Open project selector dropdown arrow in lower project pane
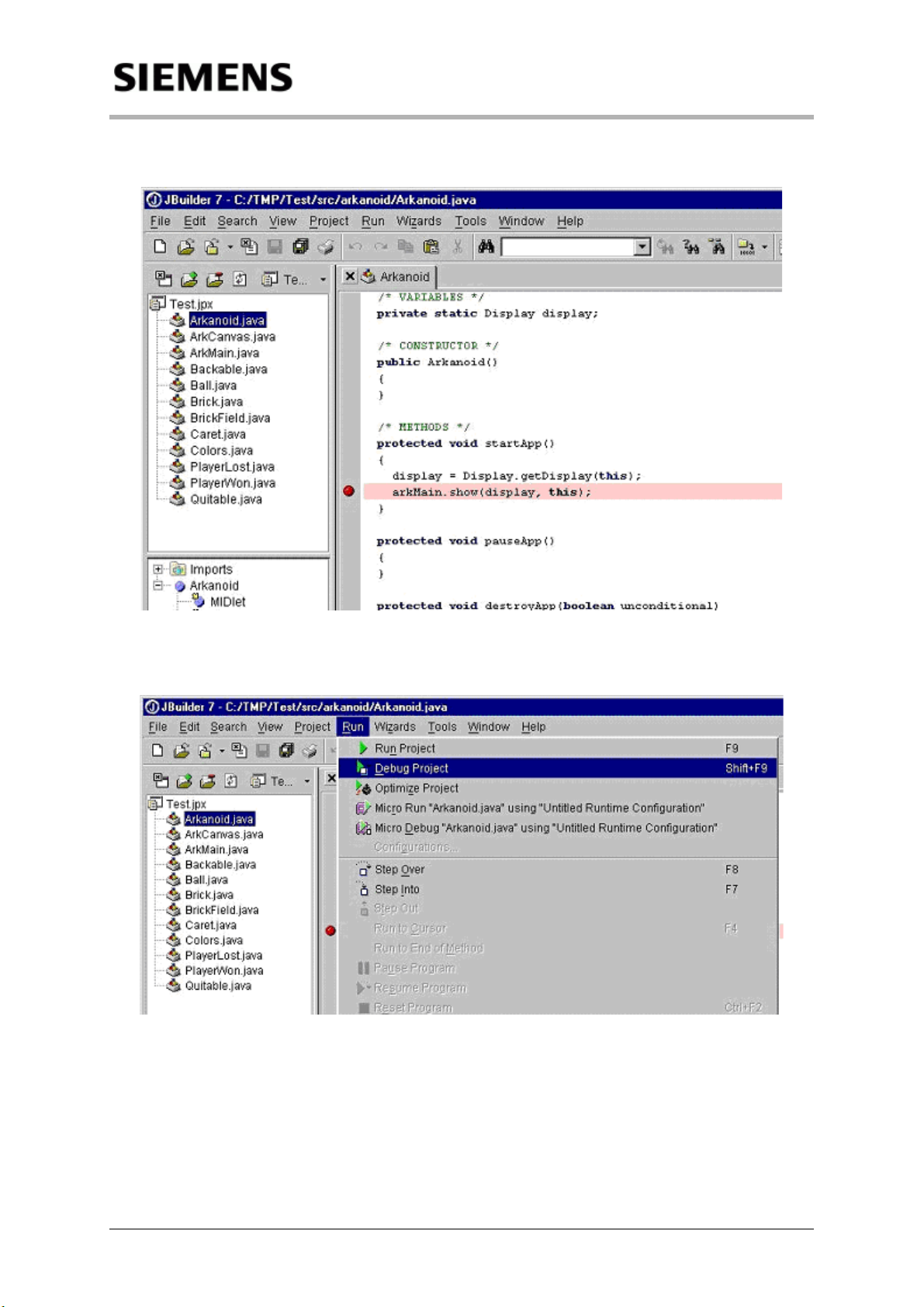The height and width of the screenshot is (1307, 924). pos(307,781)
